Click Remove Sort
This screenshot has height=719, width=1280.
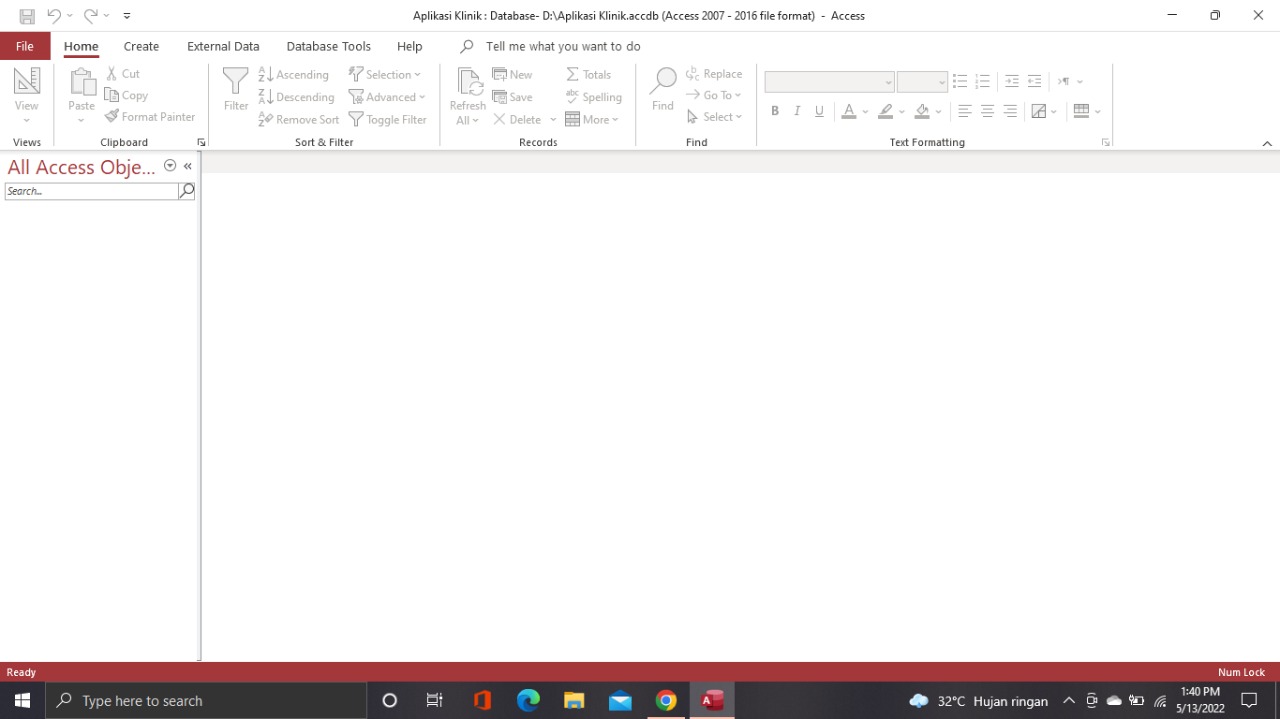299,120
